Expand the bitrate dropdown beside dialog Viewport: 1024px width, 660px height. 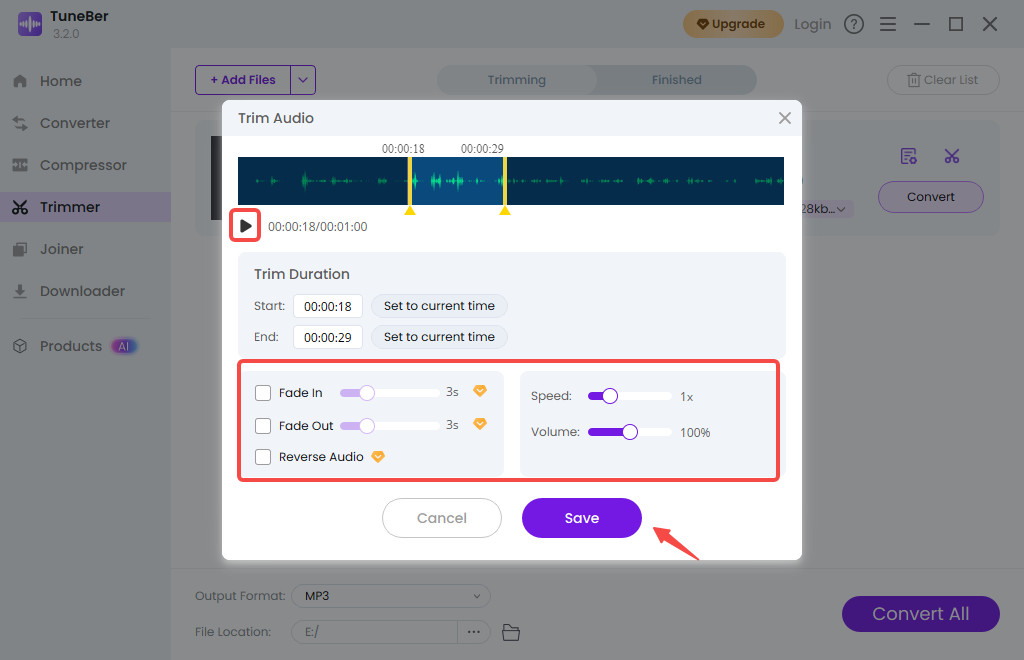coord(842,209)
